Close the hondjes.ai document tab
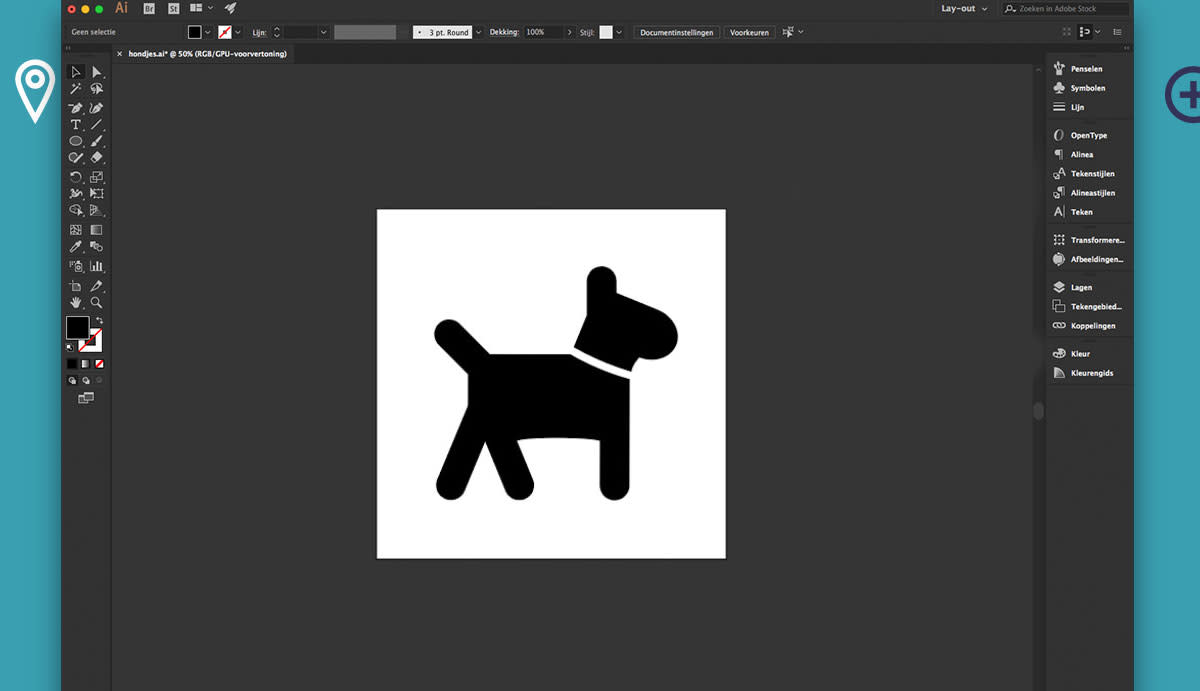The image size is (1200, 691). click(120, 53)
